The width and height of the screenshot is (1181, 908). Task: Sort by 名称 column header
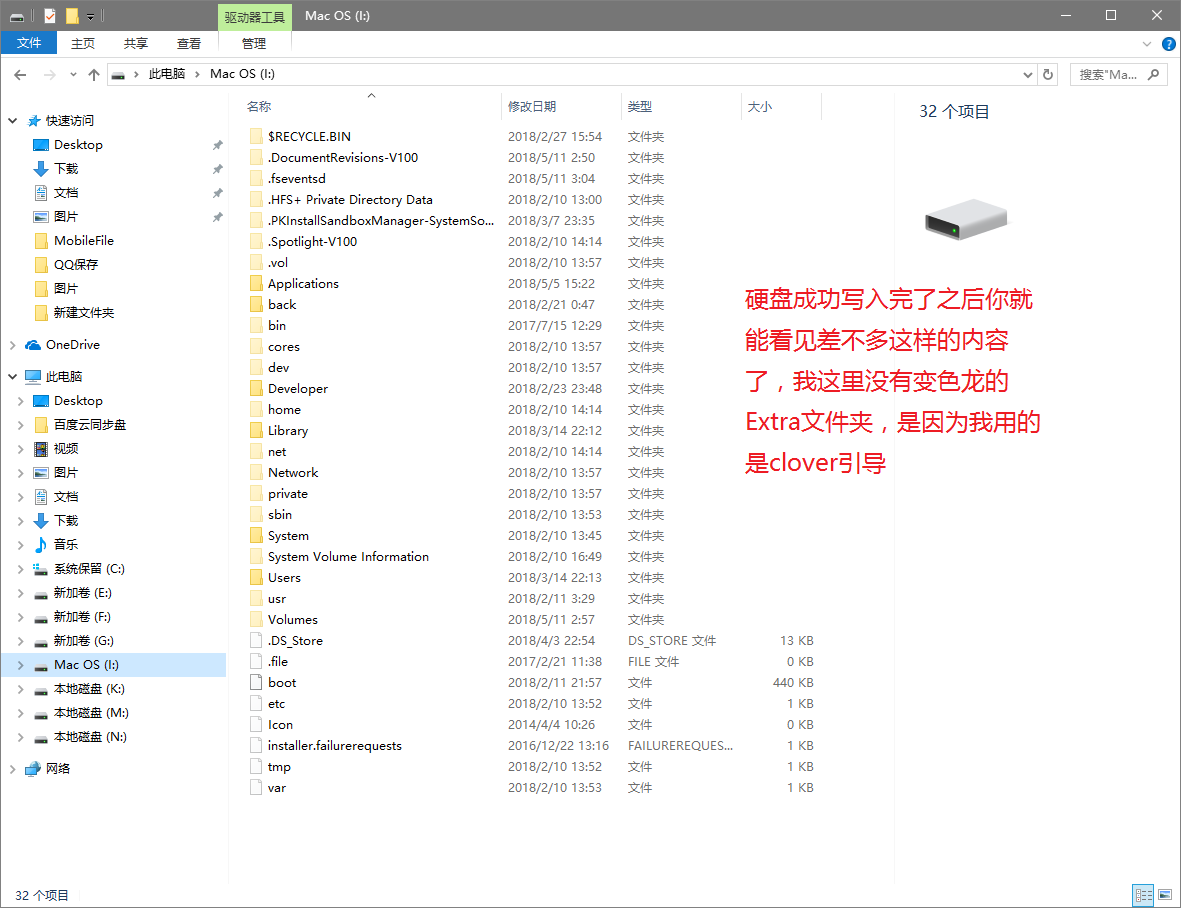(259, 107)
